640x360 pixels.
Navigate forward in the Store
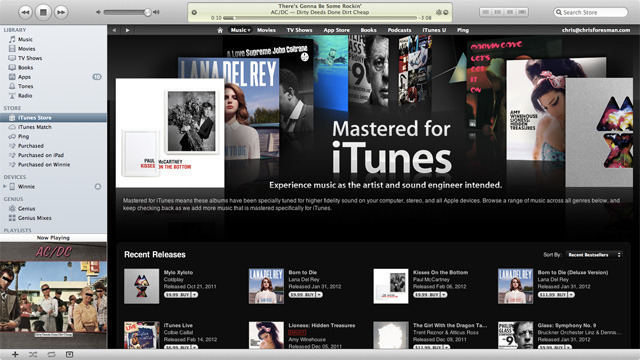pyautogui.click(x=127, y=30)
